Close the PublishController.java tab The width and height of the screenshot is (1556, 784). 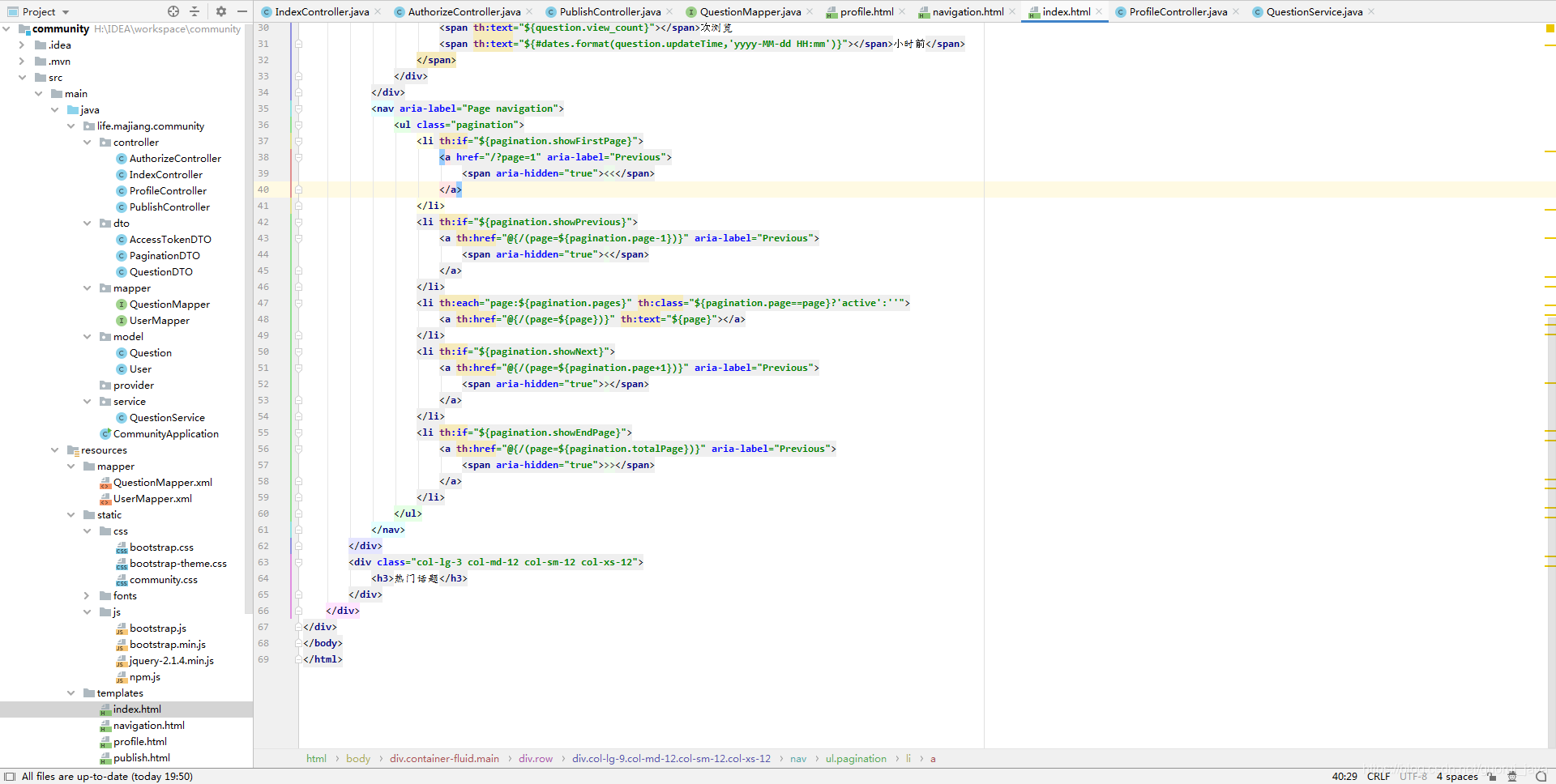670,11
